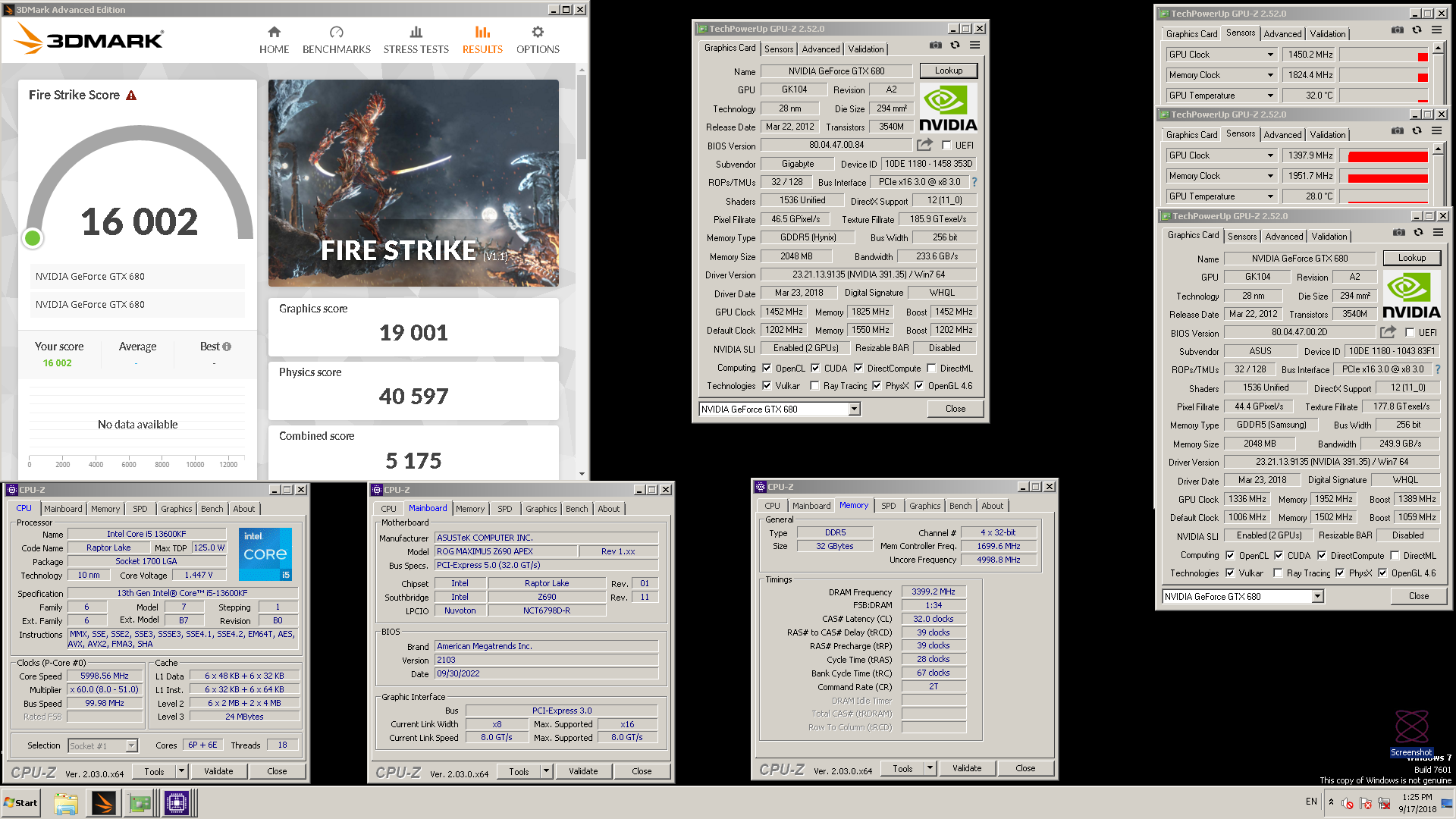1456x819 pixels.
Task: Expand the Memory Clock dropdown in the second sensors window
Action: pyautogui.click(x=1270, y=176)
